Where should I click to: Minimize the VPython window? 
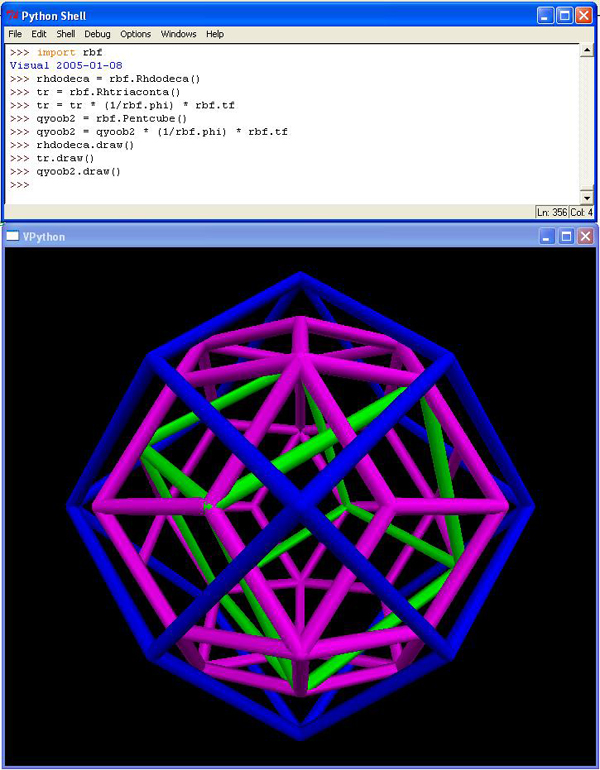pyautogui.click(x=547, y=236)
